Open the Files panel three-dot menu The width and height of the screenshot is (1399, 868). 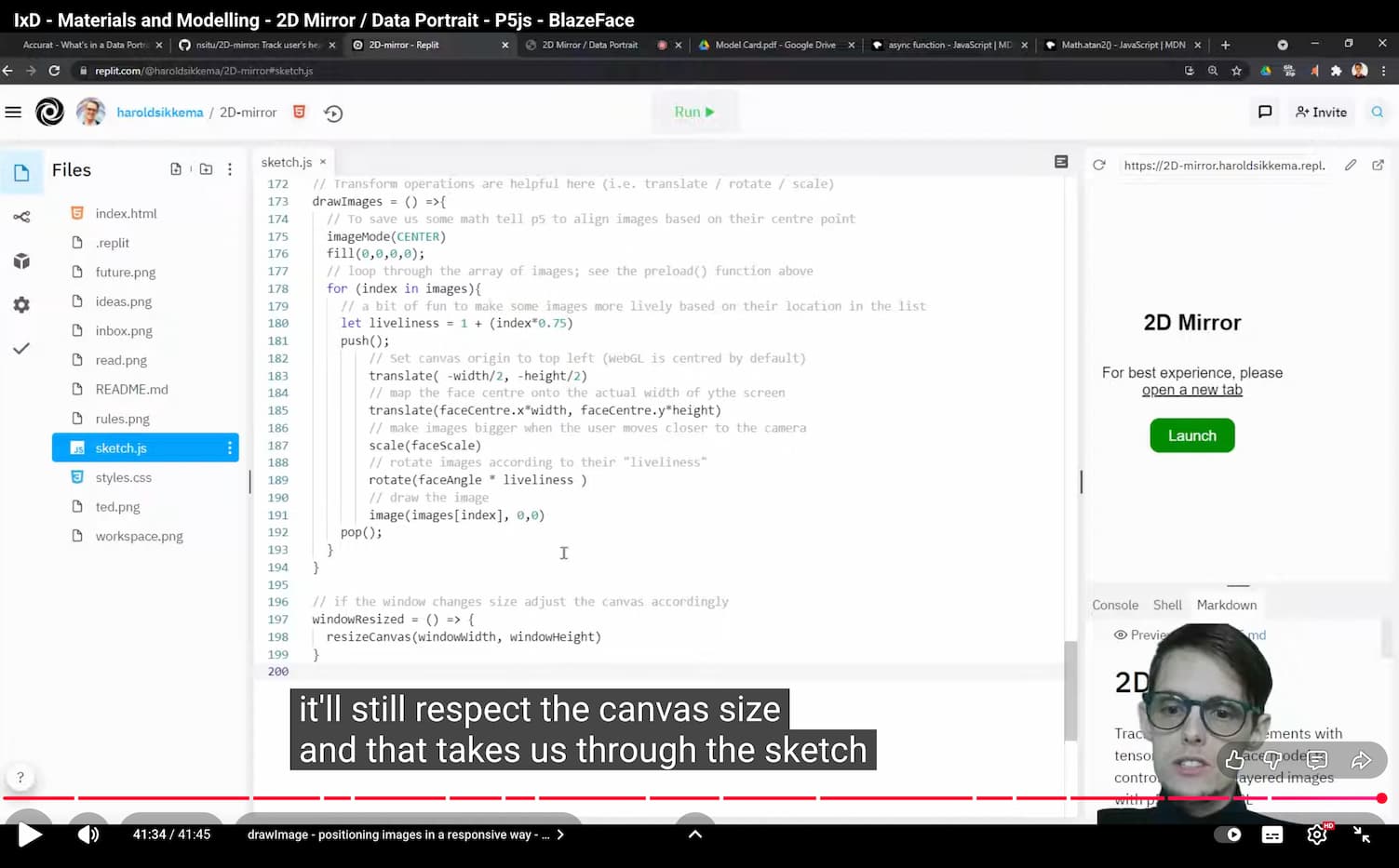(230, 169)
